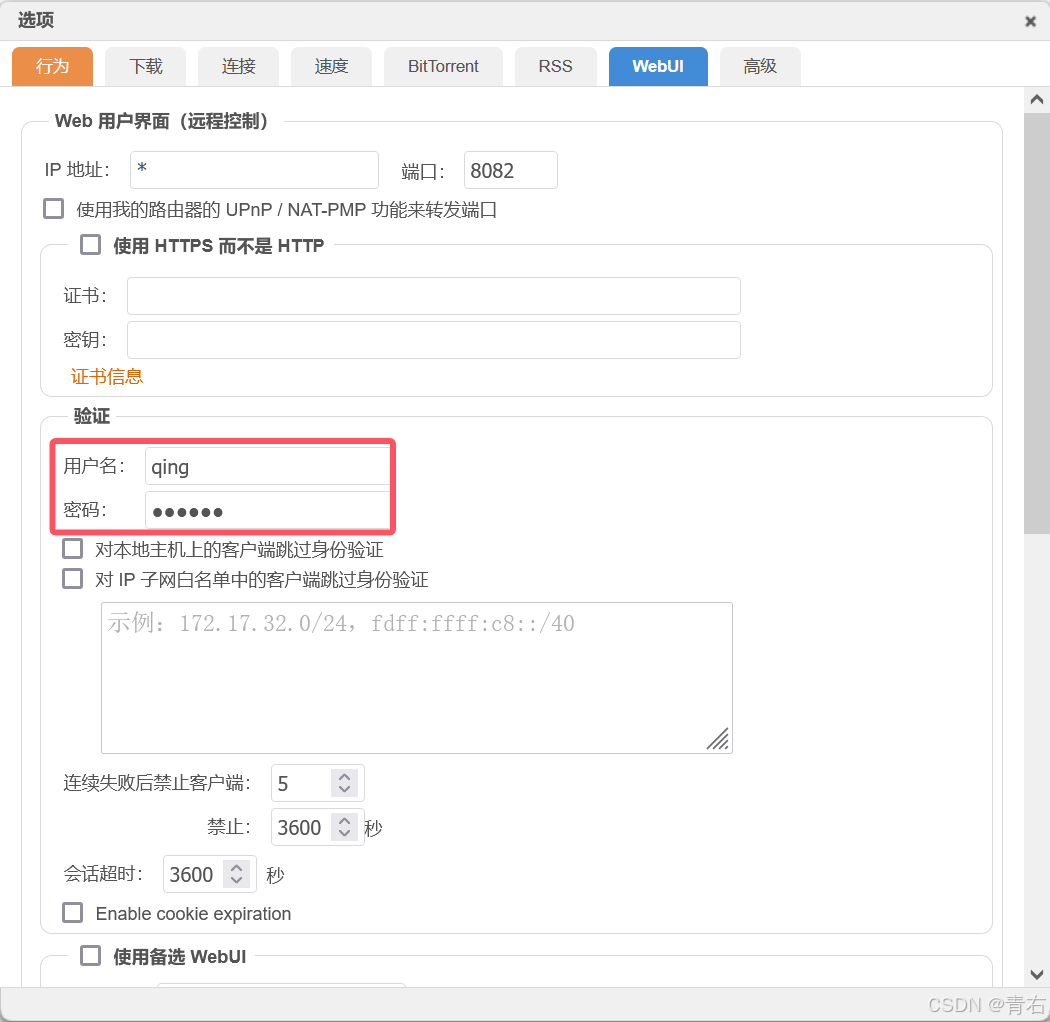This screenshot has width=1050, height=1022.
Task: Click the 证书 path input field
Action: tap(434, 296)
